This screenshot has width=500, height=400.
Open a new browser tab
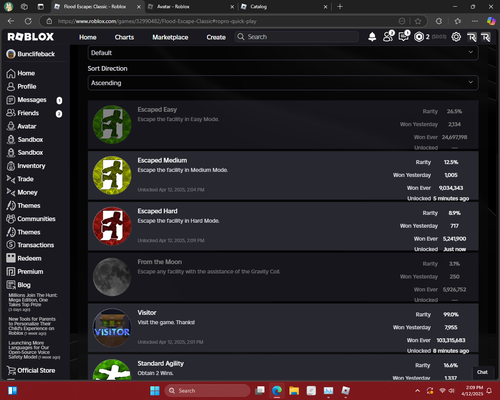(x=340, y=7)
